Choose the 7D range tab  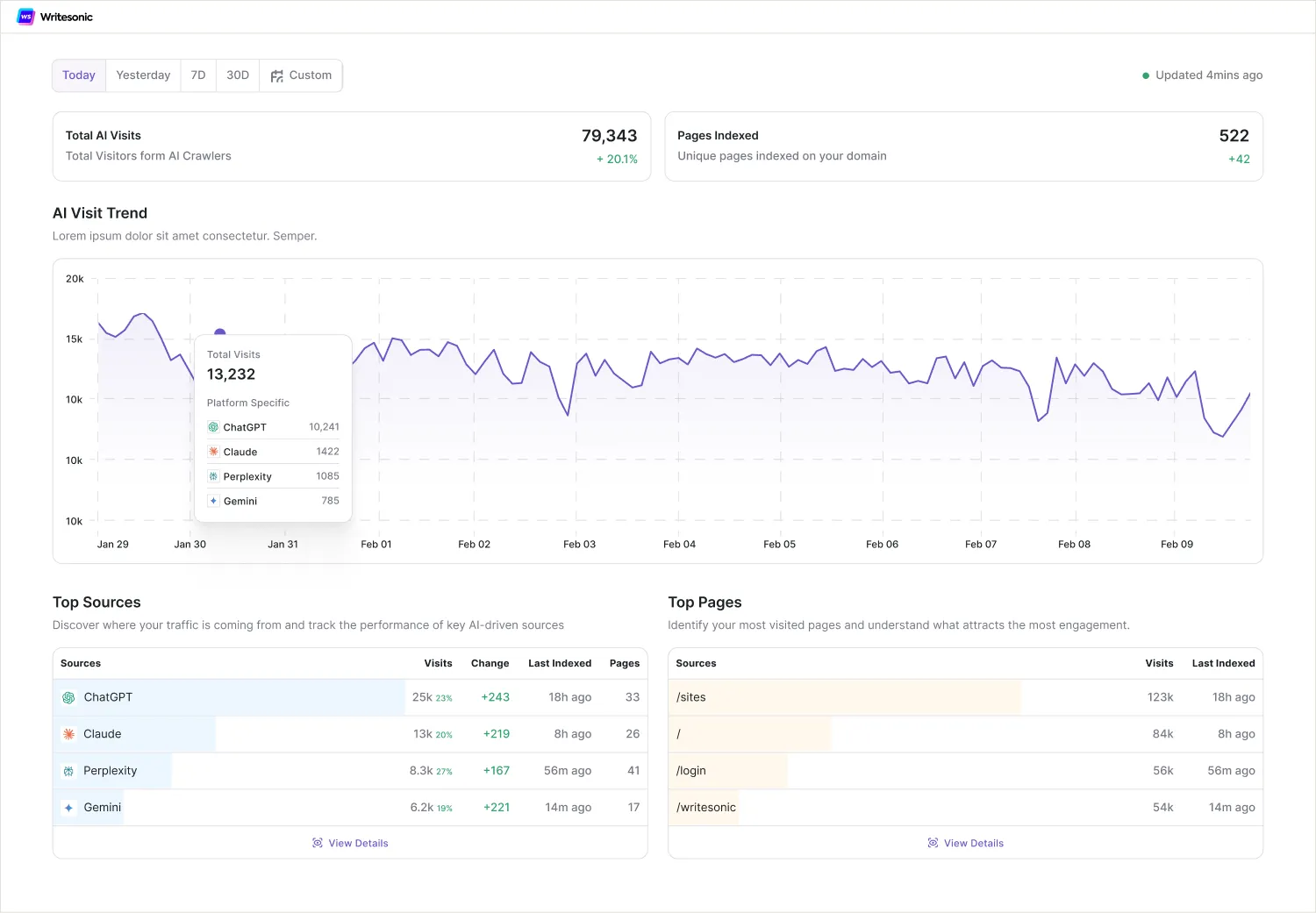(198, 75)
